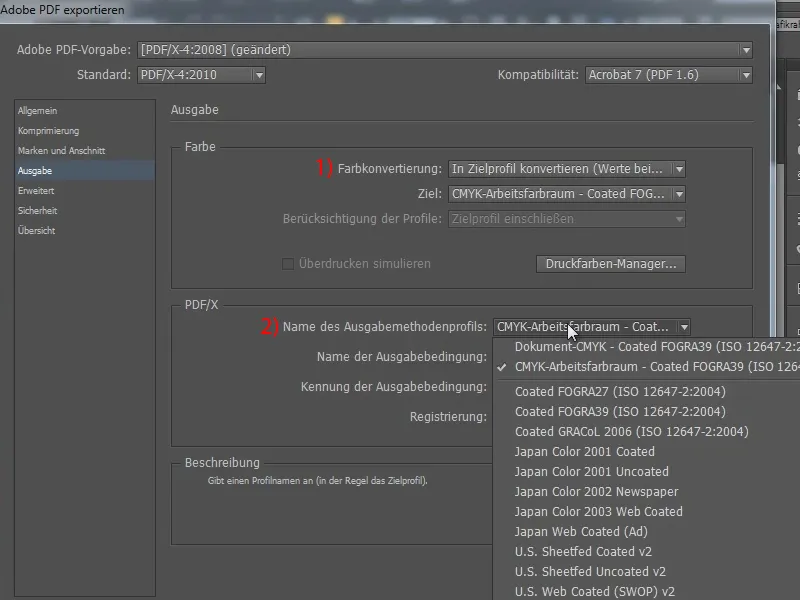
Task: Select Japan Web Coated (Ad)
Action: pyautogui.click(x=646, y=532)
